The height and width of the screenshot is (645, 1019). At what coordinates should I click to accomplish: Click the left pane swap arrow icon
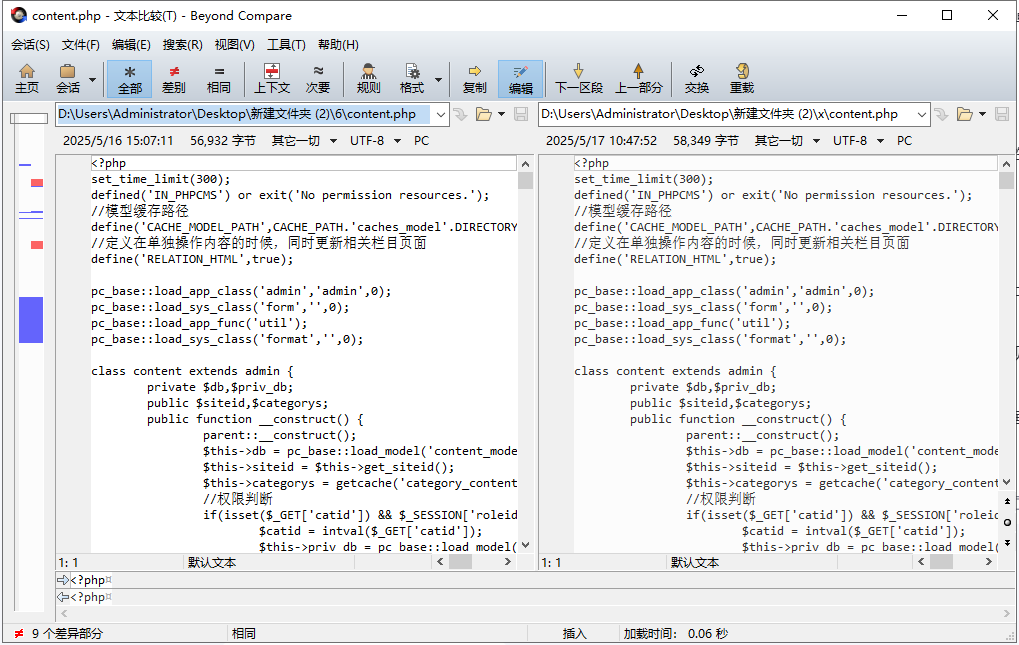click(x=460, y=114)
